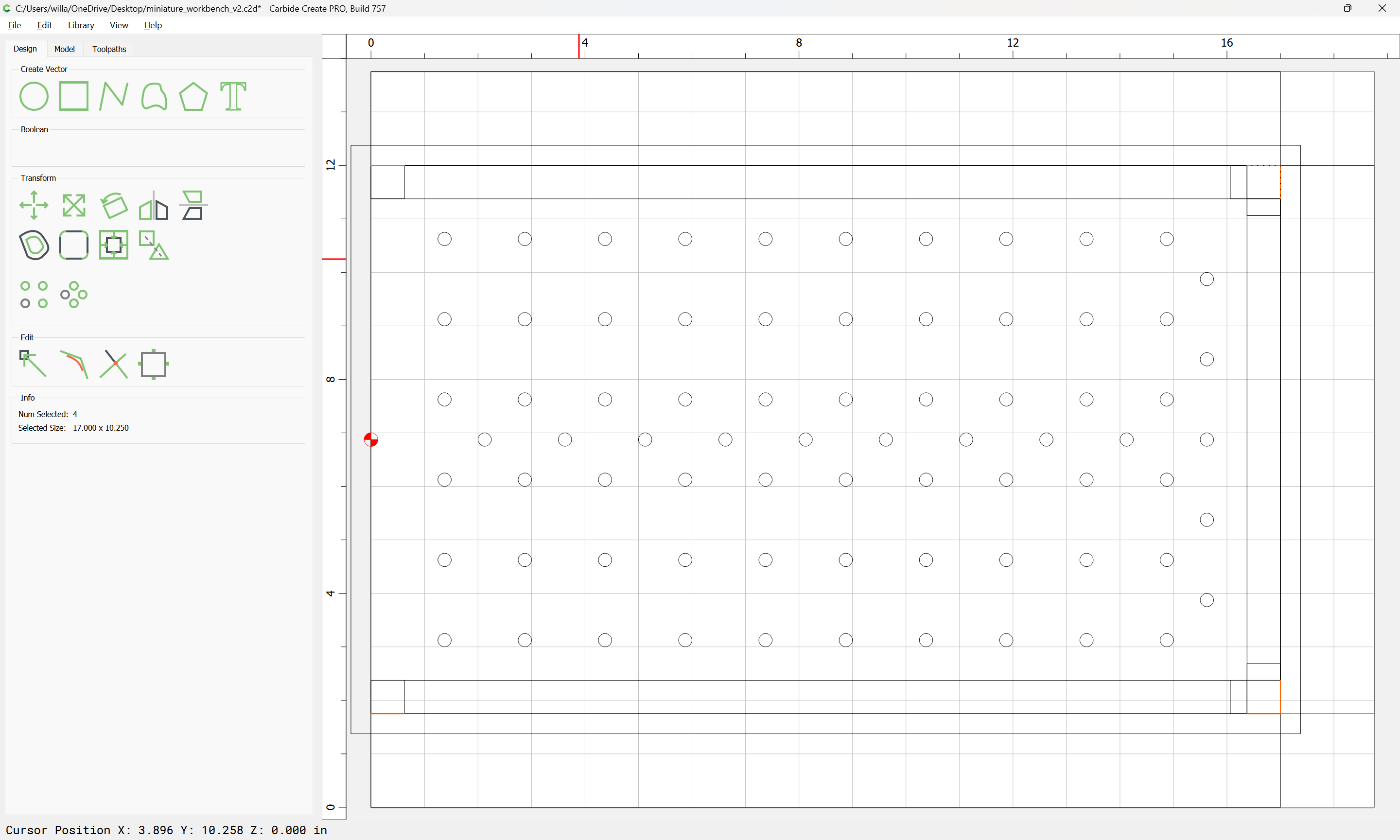Click the 'Num Selected: 4' info text

pyautogui.click(x=48, y=414)
